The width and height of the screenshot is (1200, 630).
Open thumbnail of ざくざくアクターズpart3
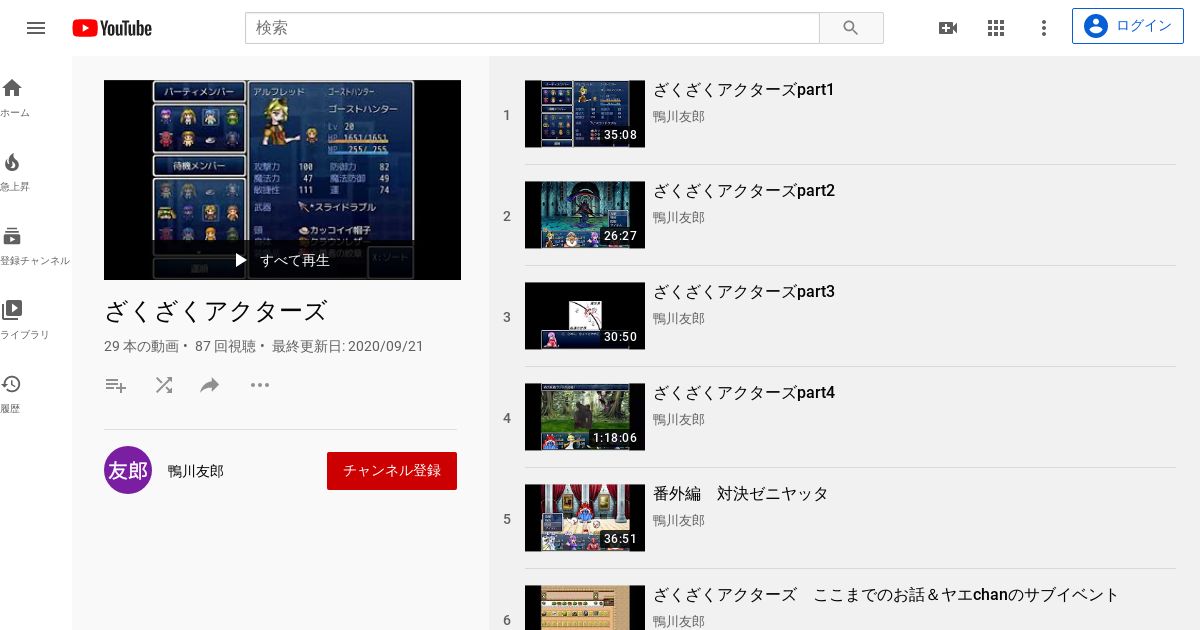pos(585,316)
